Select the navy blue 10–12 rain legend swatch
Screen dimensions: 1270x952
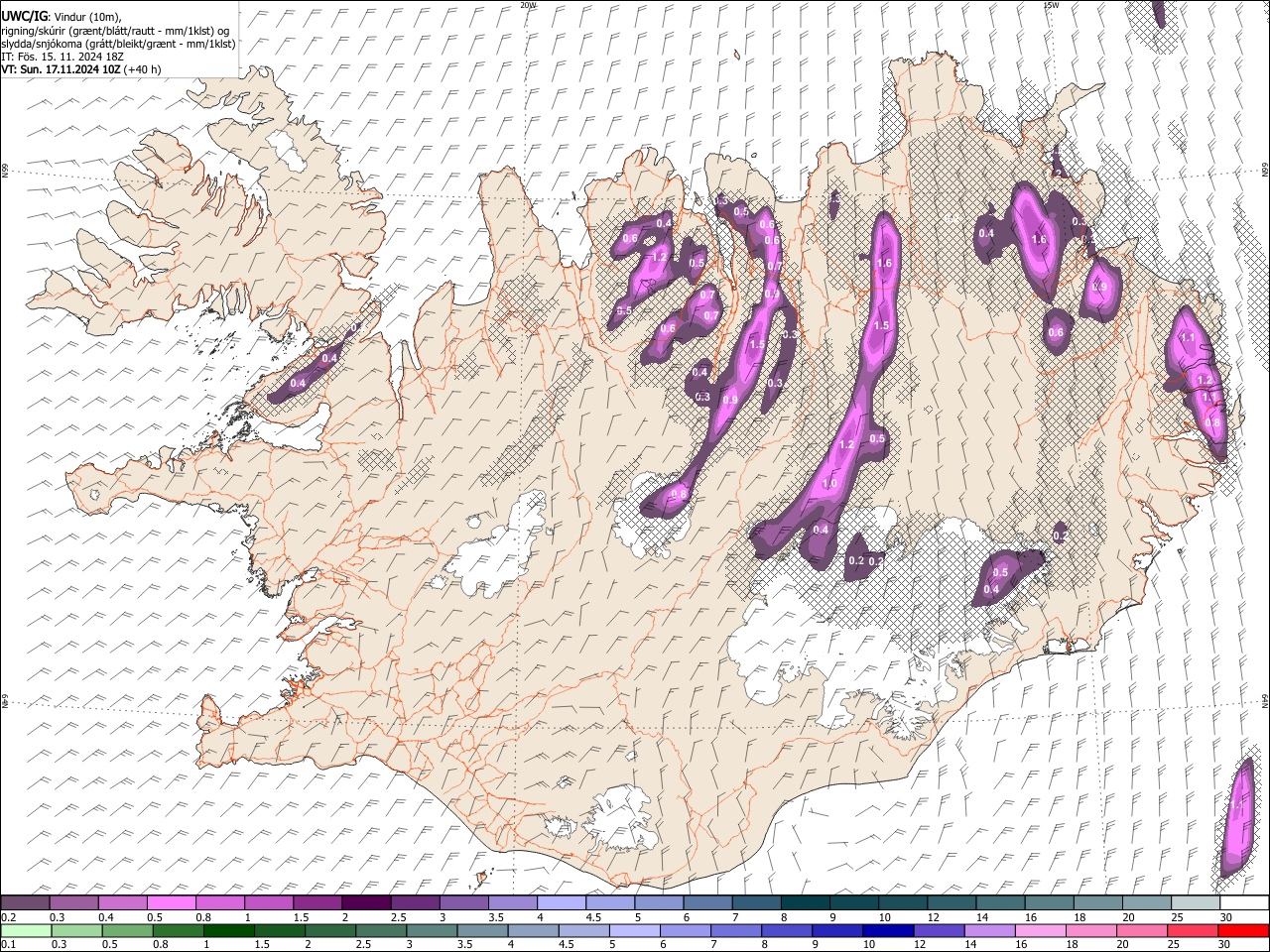coord(888,930)
